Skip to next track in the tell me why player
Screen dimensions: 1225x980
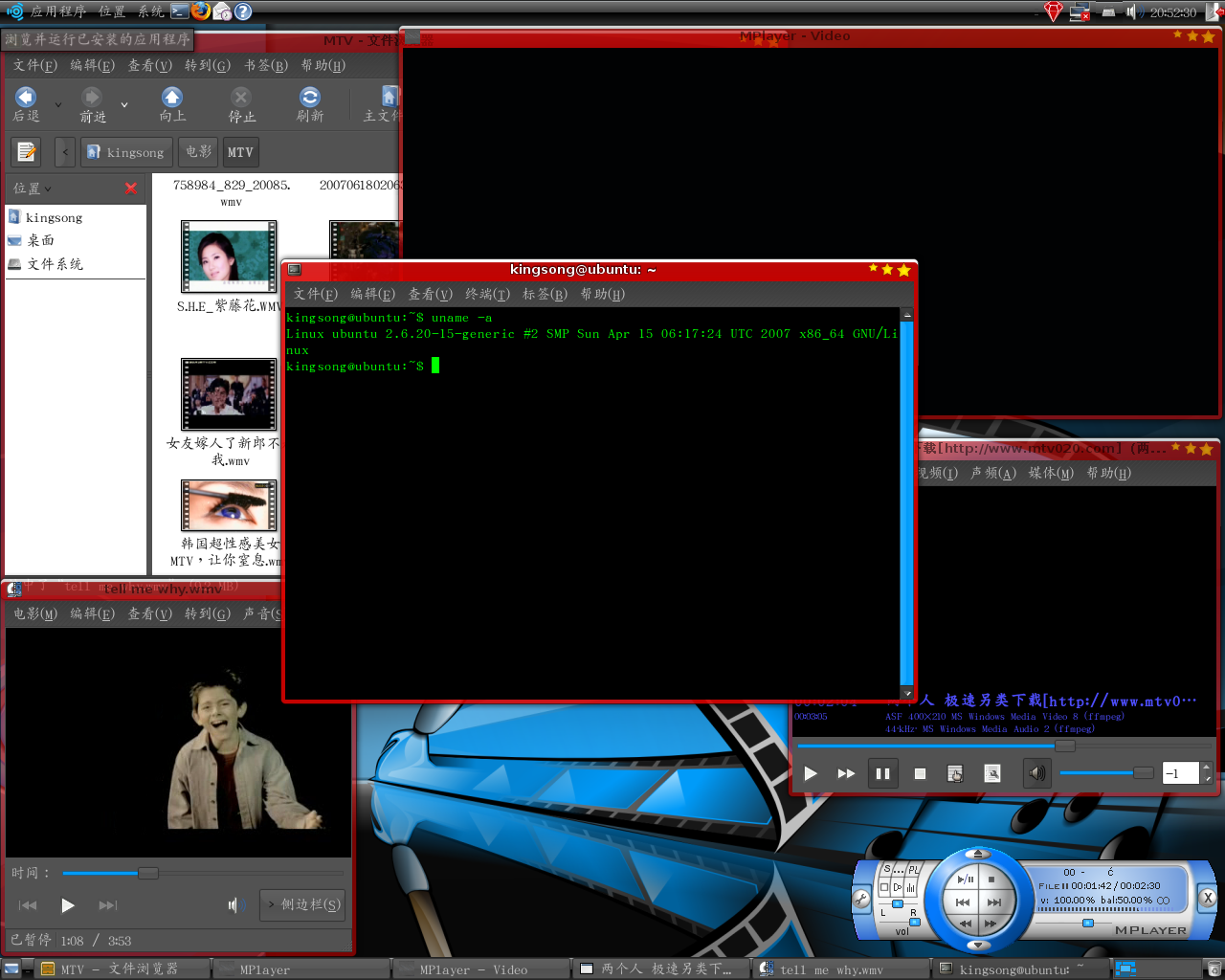tap(107, 904)
